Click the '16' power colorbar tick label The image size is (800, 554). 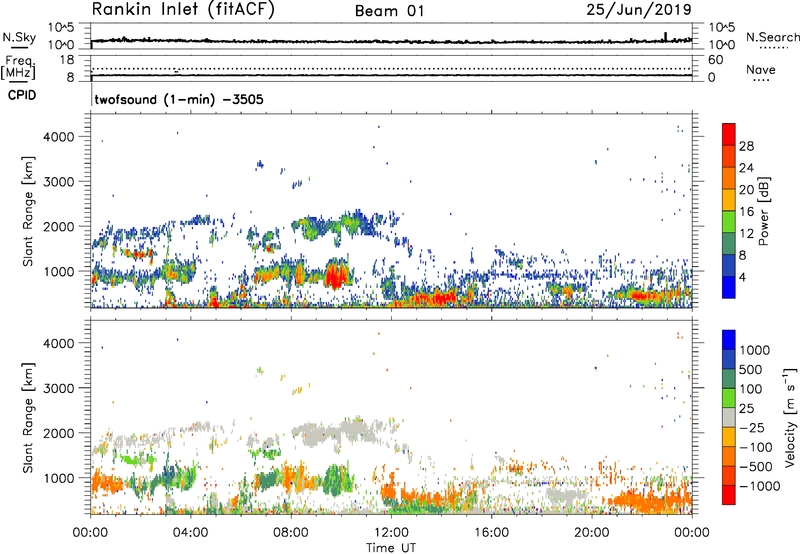tap(746, 212)
